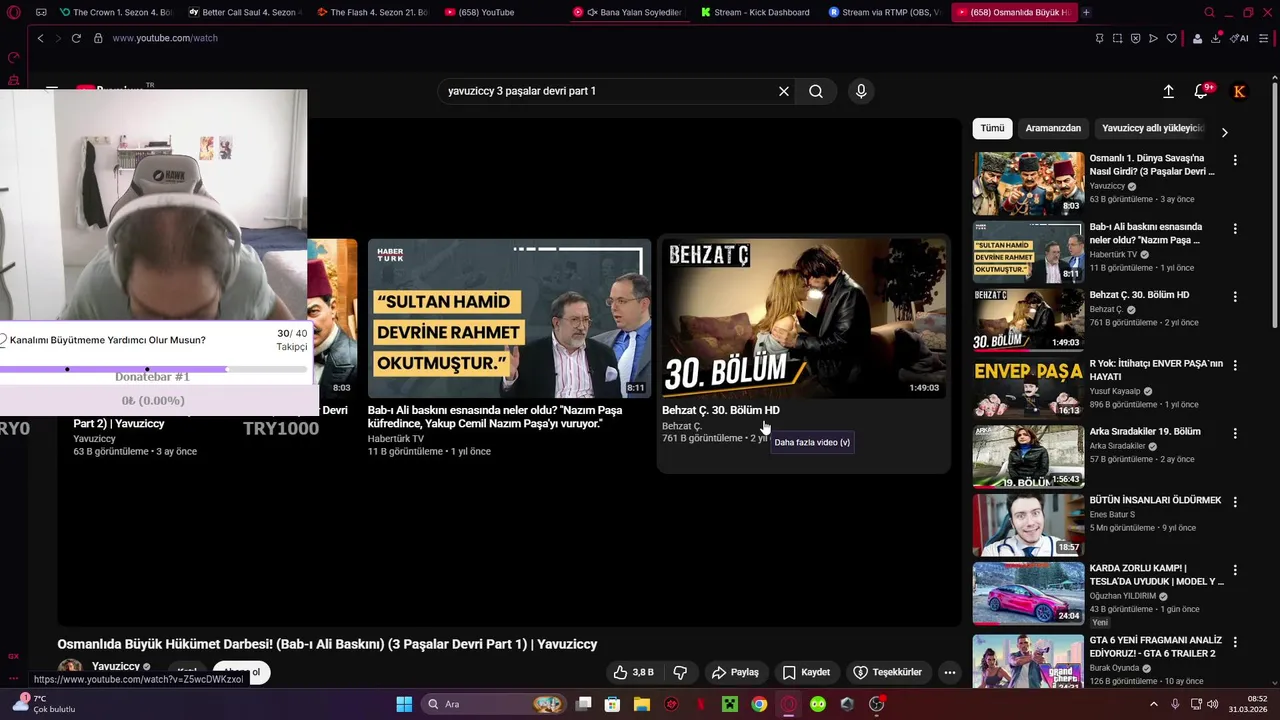1280x720 pixels.
Task: Open Opera workspaces/tab islands icon
Action: click(x=41, y=12)
